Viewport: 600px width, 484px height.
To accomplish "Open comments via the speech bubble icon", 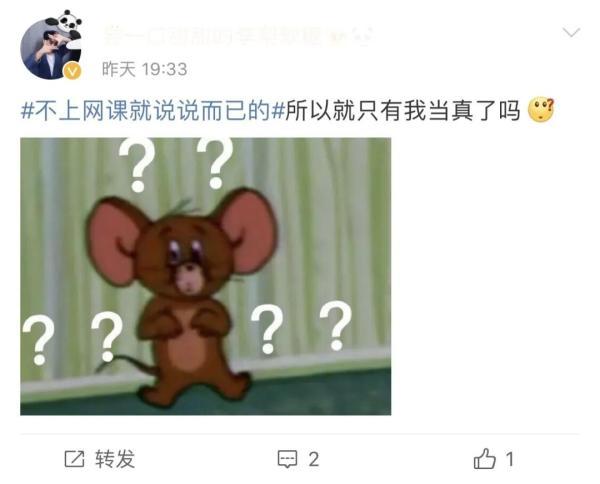I will coord(287,459).
